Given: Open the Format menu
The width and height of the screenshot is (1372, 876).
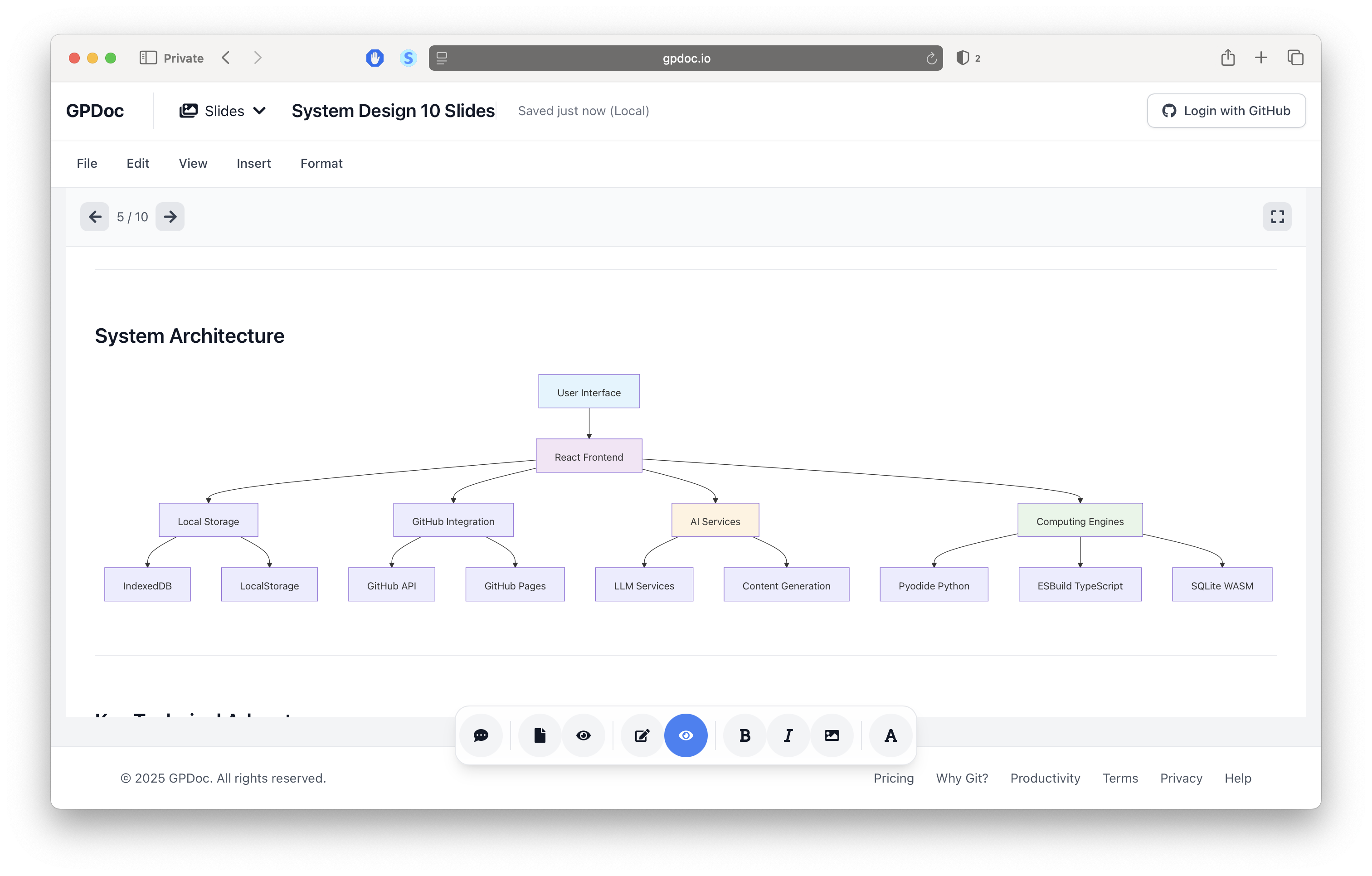Looking at the screenshot, I should point(321,163).
